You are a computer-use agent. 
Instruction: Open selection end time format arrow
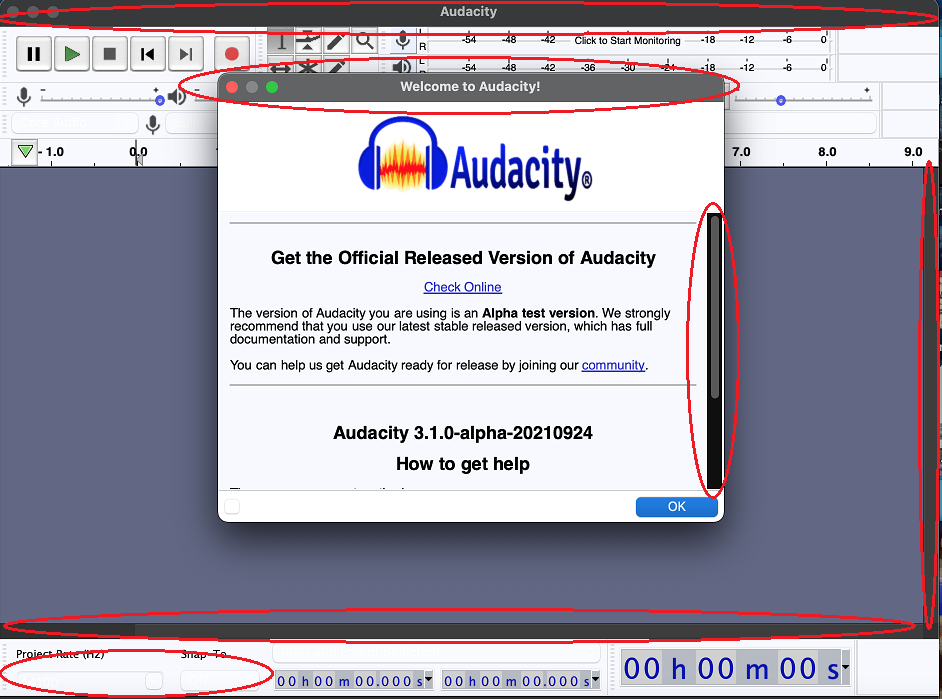point(595,679)
